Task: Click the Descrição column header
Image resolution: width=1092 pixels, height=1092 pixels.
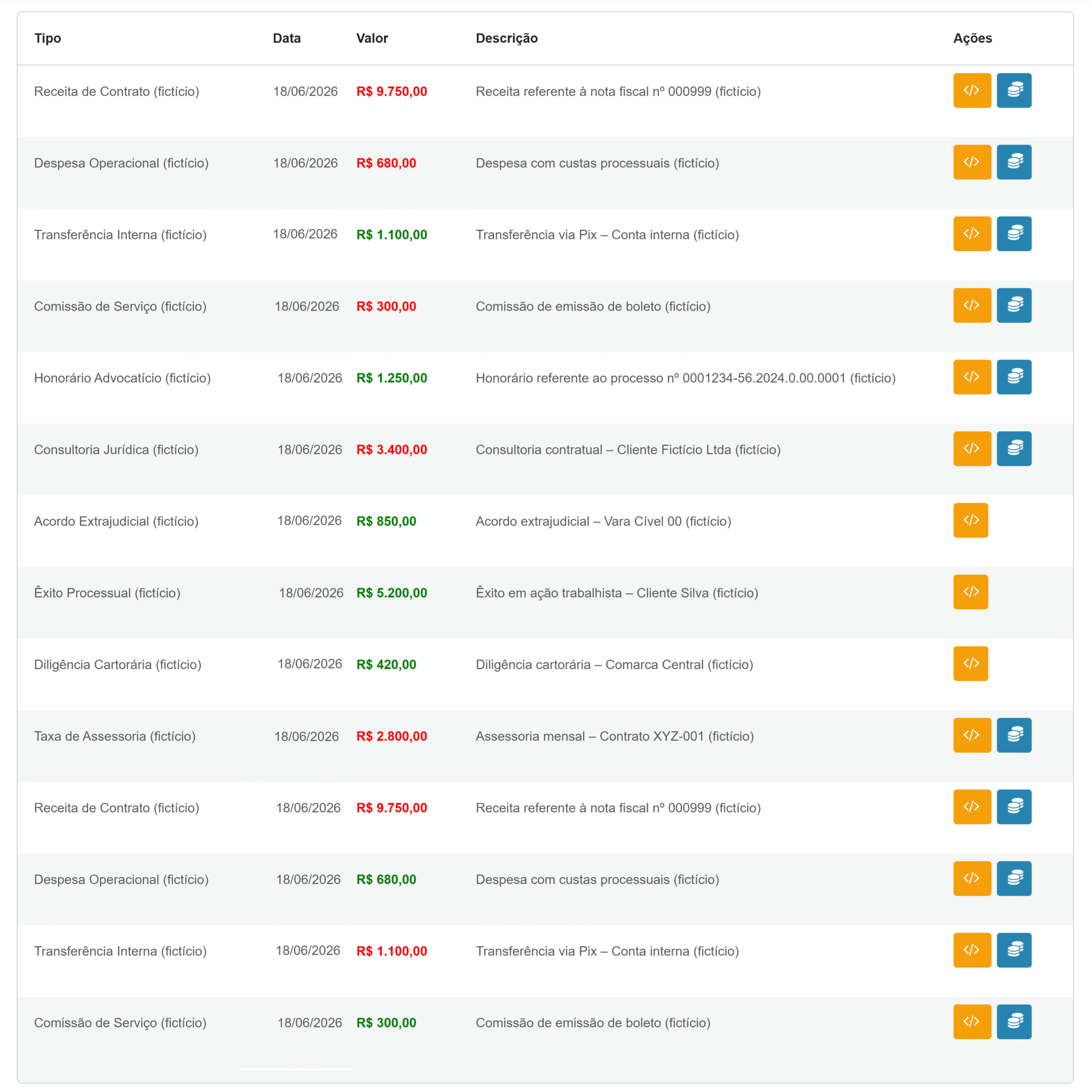Action: [x=506, y=38]
